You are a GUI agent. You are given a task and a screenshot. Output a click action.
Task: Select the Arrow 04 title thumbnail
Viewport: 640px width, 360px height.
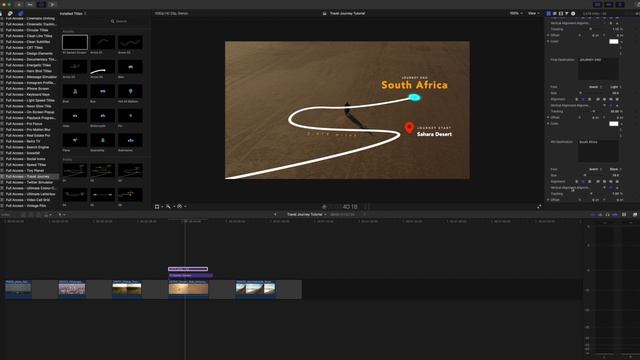coord(102,67)
